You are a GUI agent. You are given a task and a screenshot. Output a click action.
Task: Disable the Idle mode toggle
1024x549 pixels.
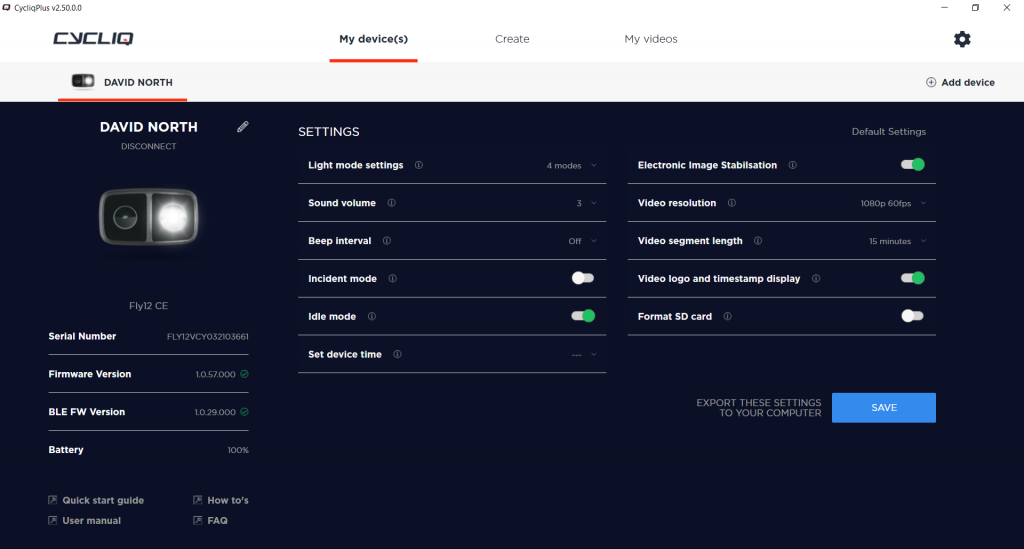pos(583,316)
